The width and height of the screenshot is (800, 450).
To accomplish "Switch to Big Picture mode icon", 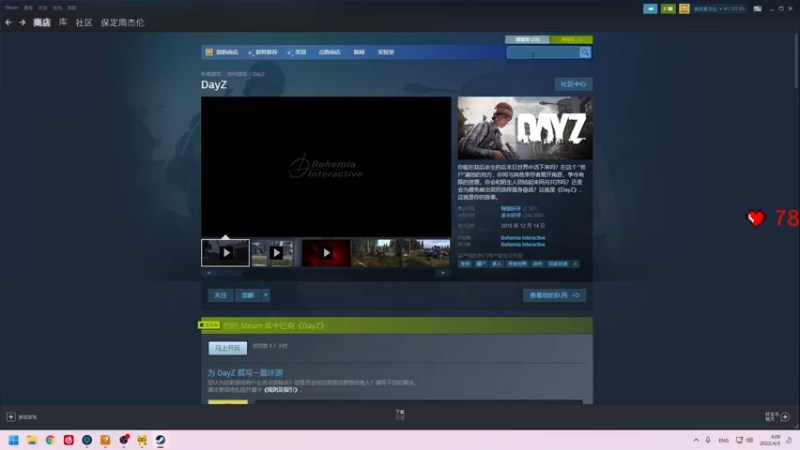I will tap(757, 9).
